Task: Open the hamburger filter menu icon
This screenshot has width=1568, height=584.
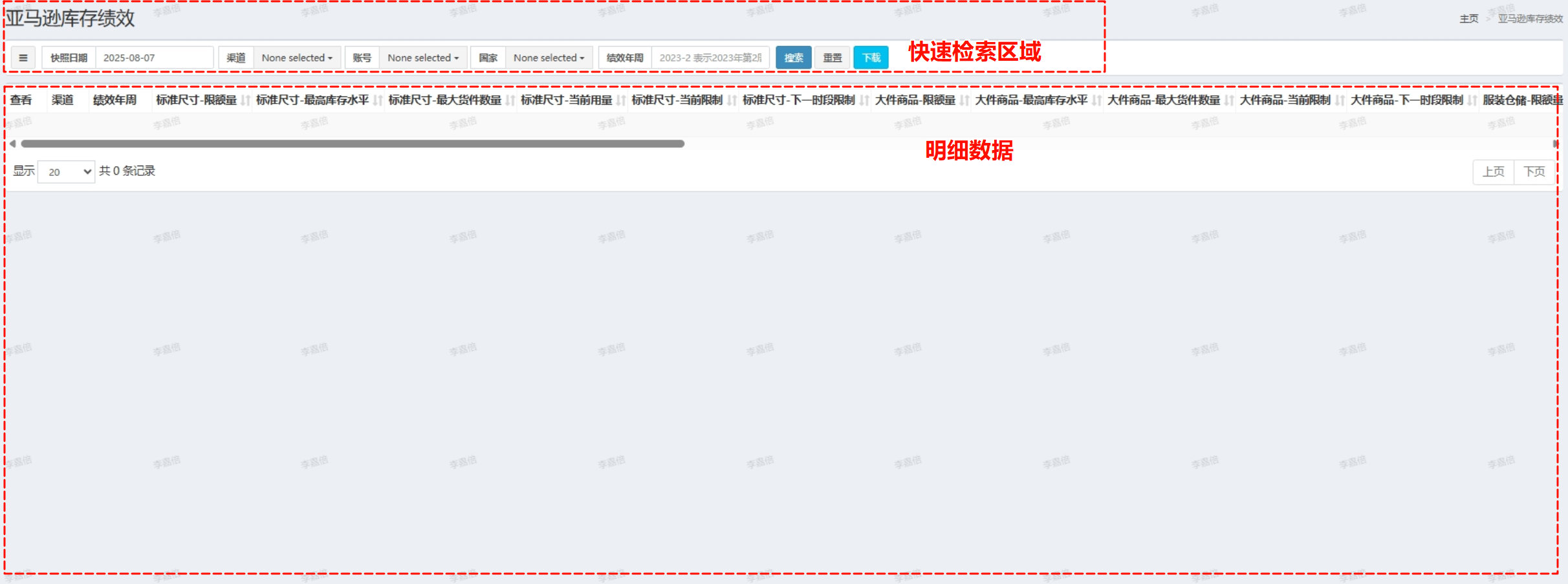Action: pyautogui.click(x=23, y=58)
